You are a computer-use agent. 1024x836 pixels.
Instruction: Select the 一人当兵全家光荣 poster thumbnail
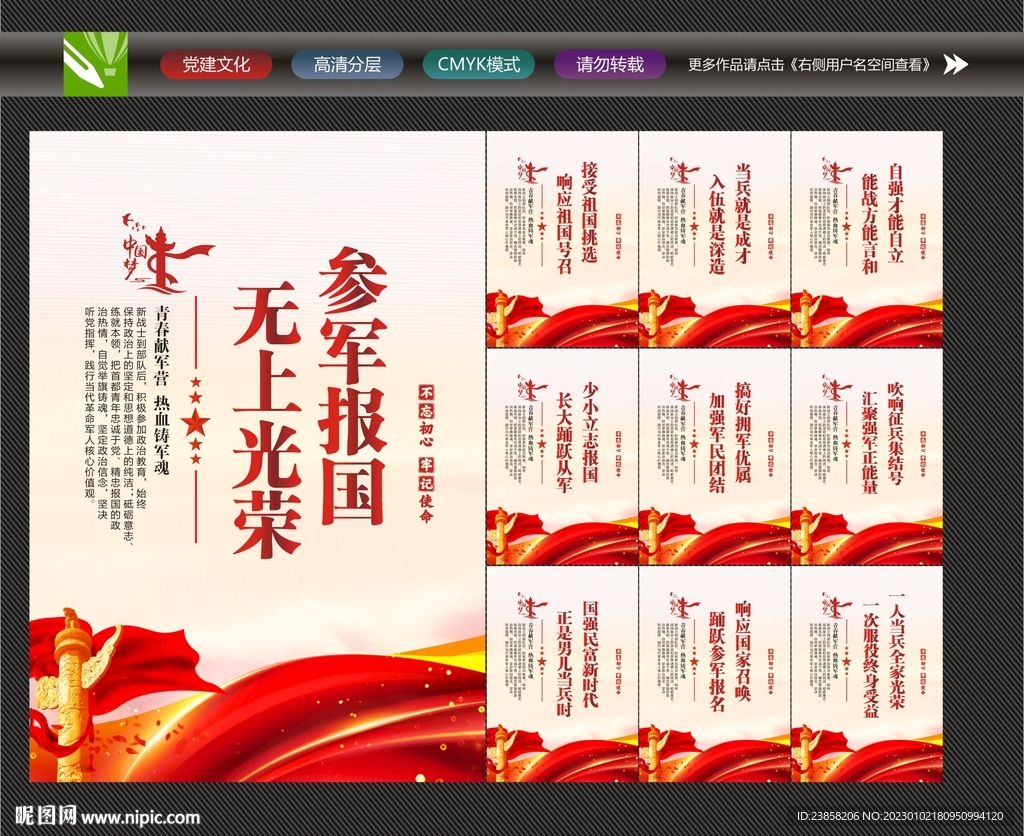point(867,675)
